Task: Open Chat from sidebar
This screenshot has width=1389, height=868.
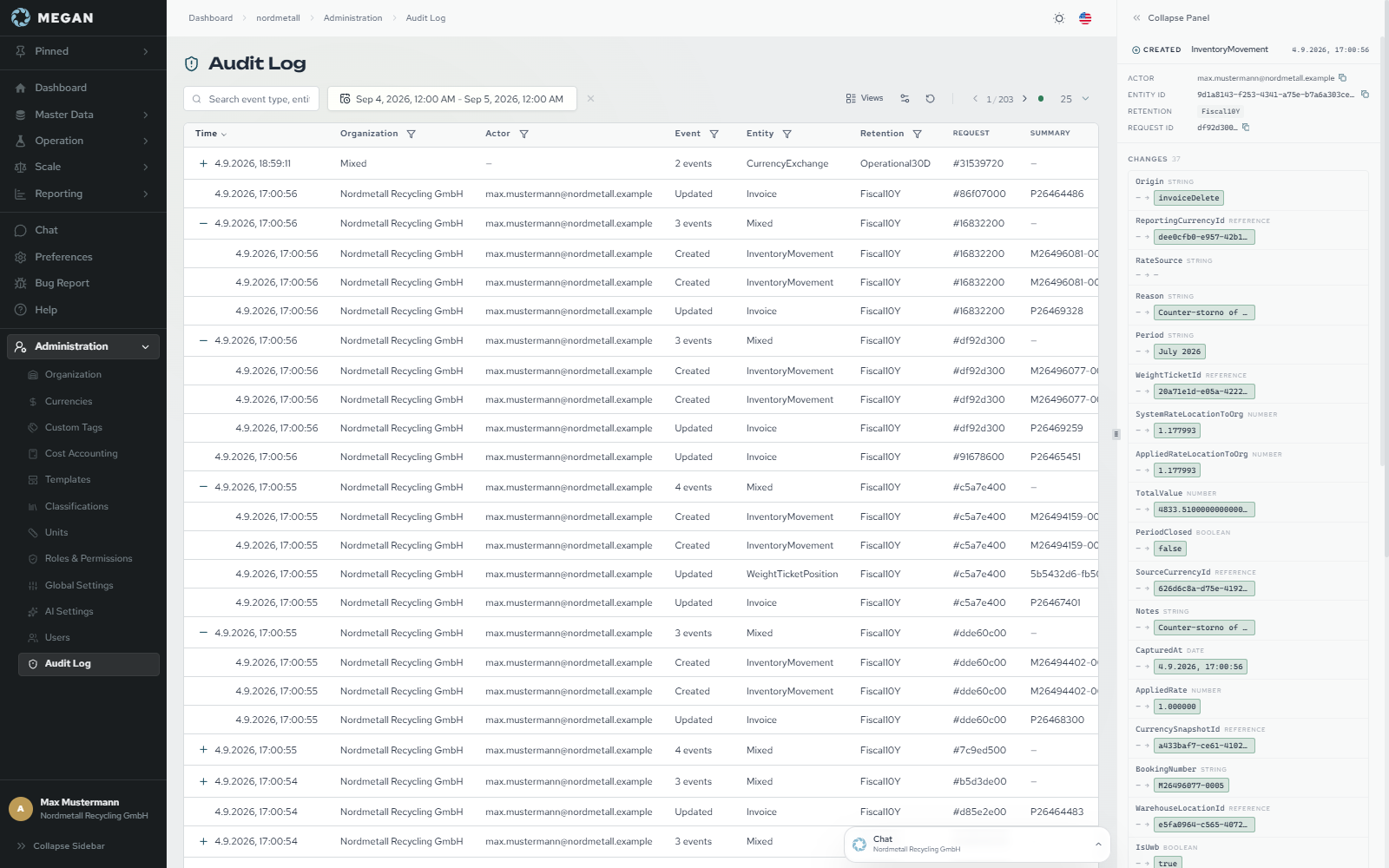Action: tap(82, 230)
